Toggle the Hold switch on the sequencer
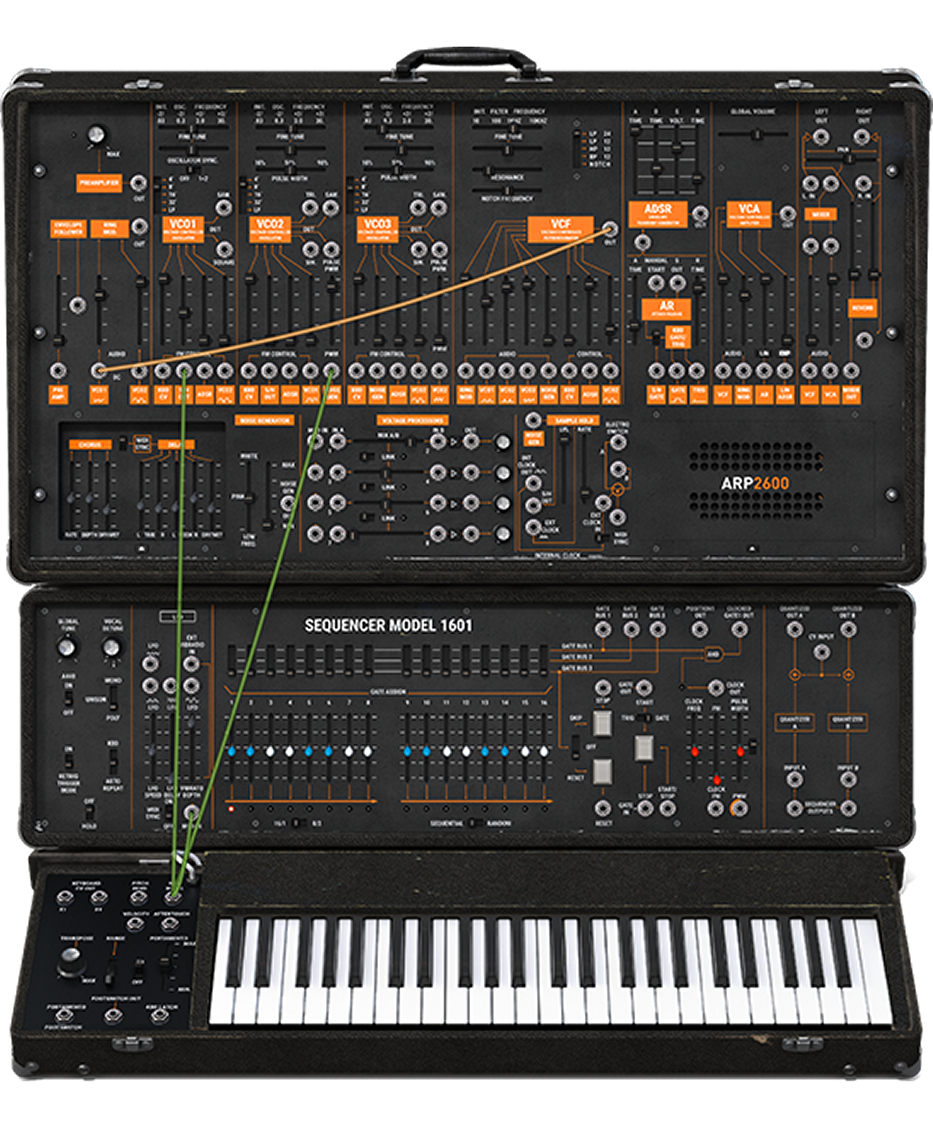 coord(88,813)
